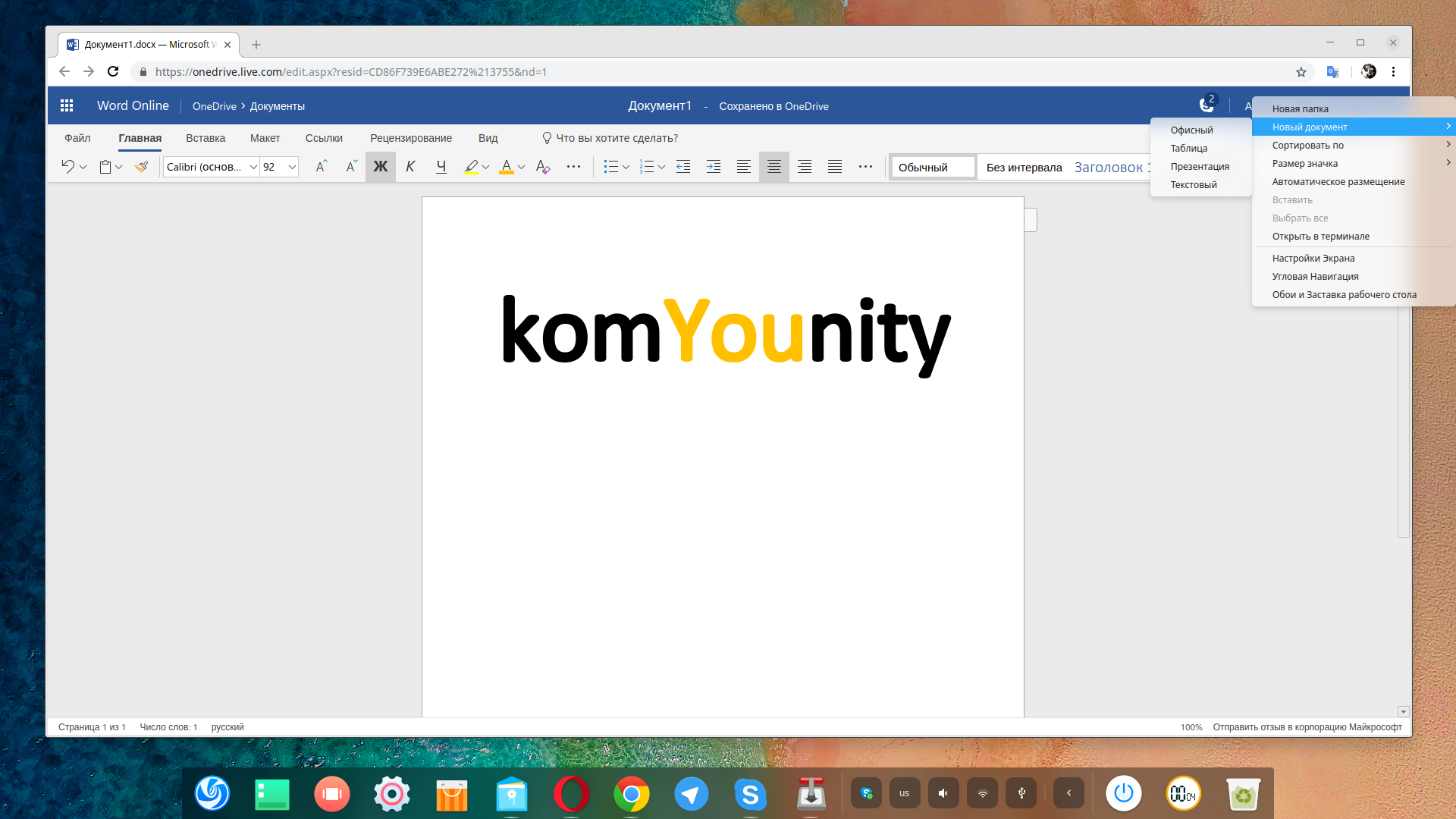This screenshot has width=1456, height=819.
Task: Select the Без интервала style button
Action: (x=1024, y=168)
